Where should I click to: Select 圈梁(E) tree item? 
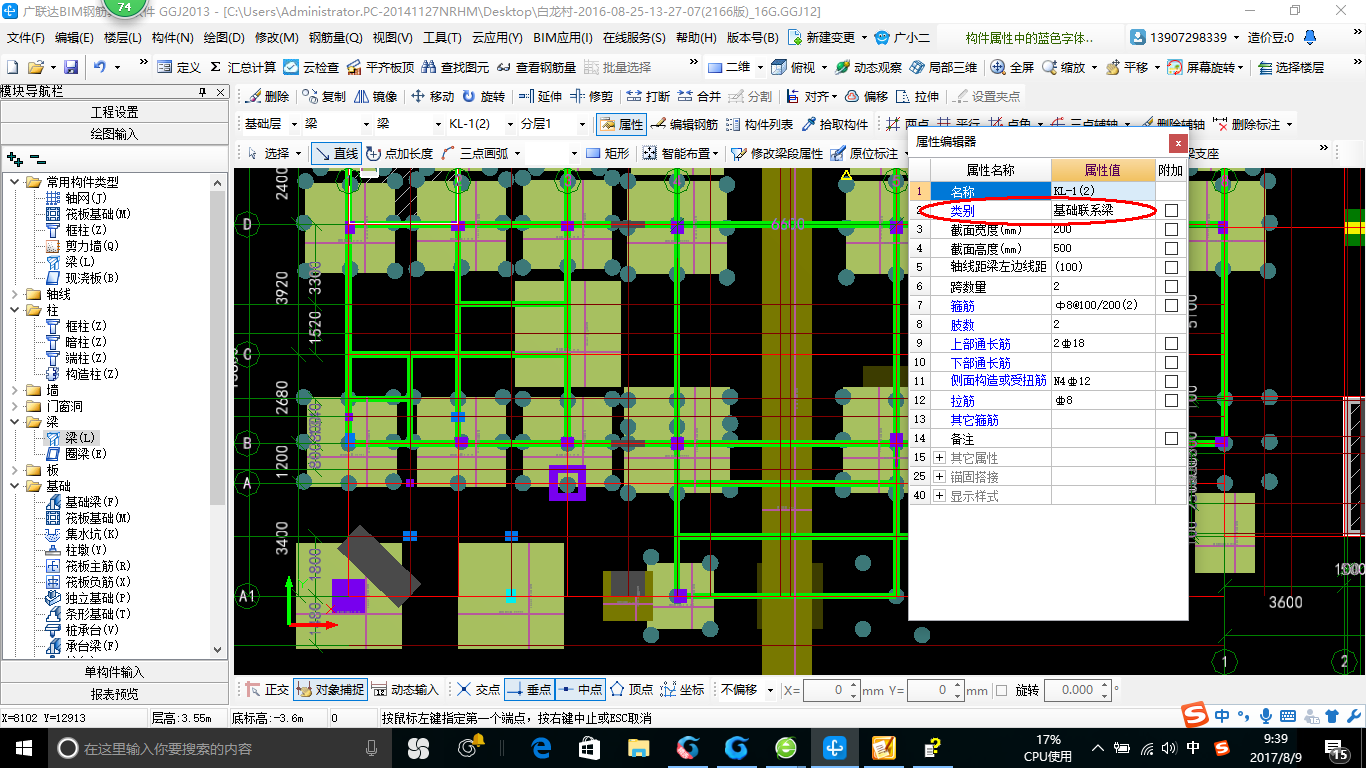[77, 454]
